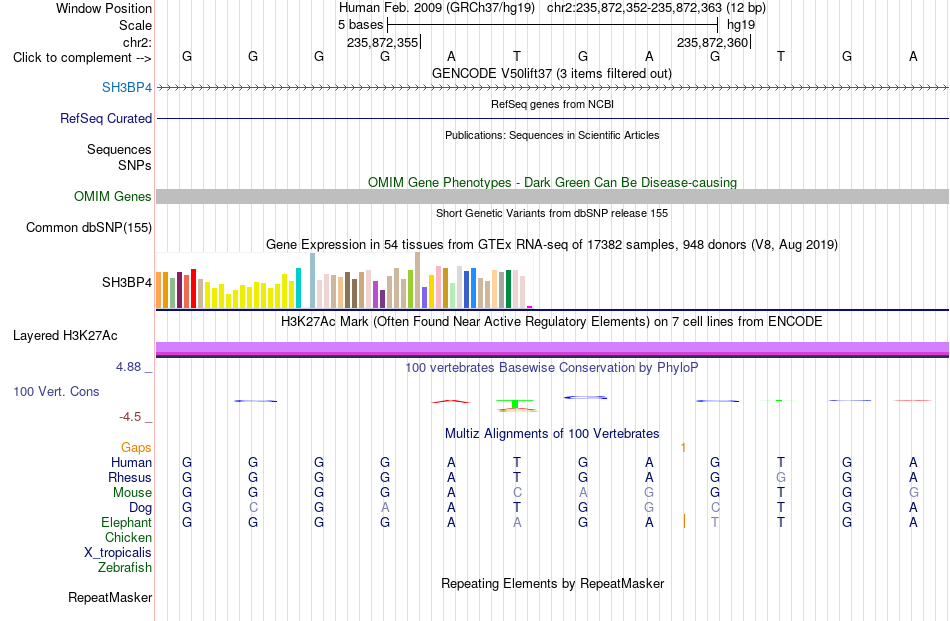
Task: Click the light 'G' base in Rhesus row
Action: click(781, 477)
